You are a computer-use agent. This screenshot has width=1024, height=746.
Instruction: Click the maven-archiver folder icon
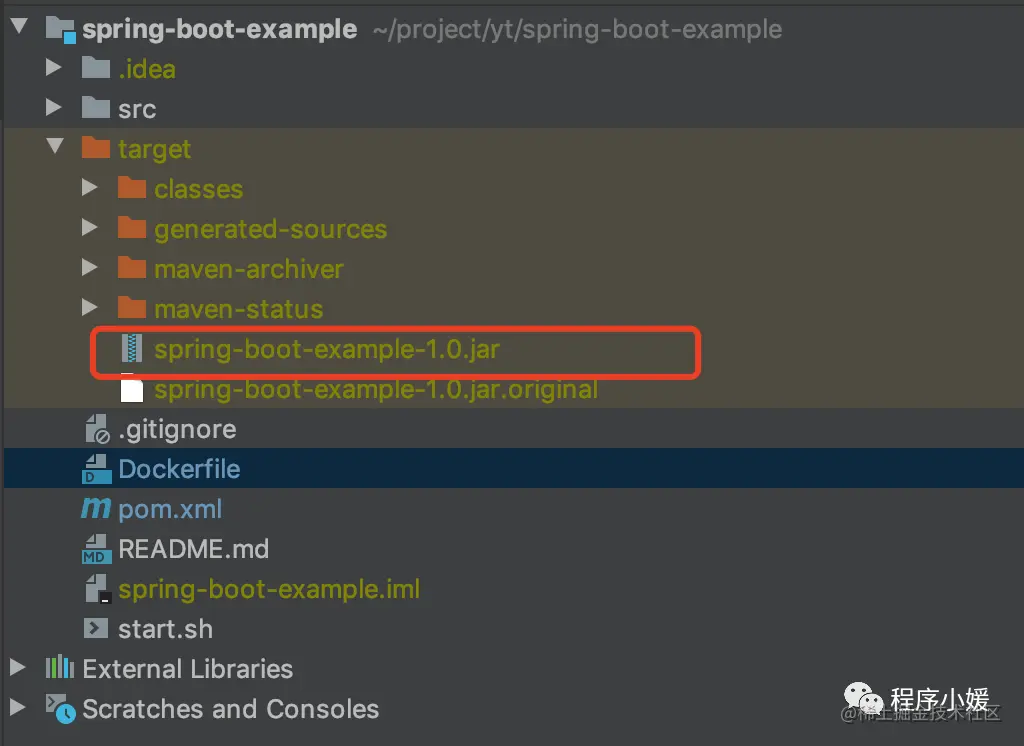tap(132, 267)
